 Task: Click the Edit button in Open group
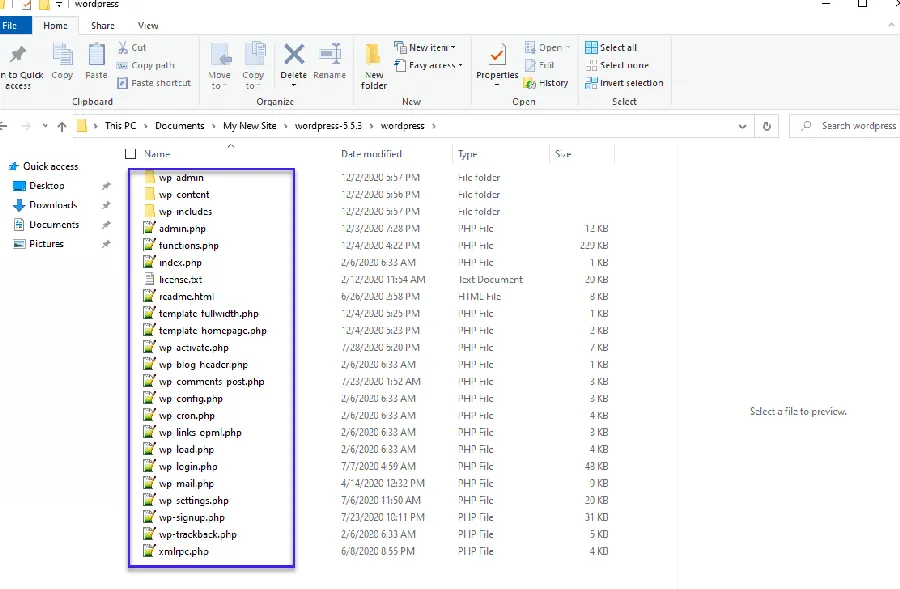pyautogui.click(x=540, y=65)
